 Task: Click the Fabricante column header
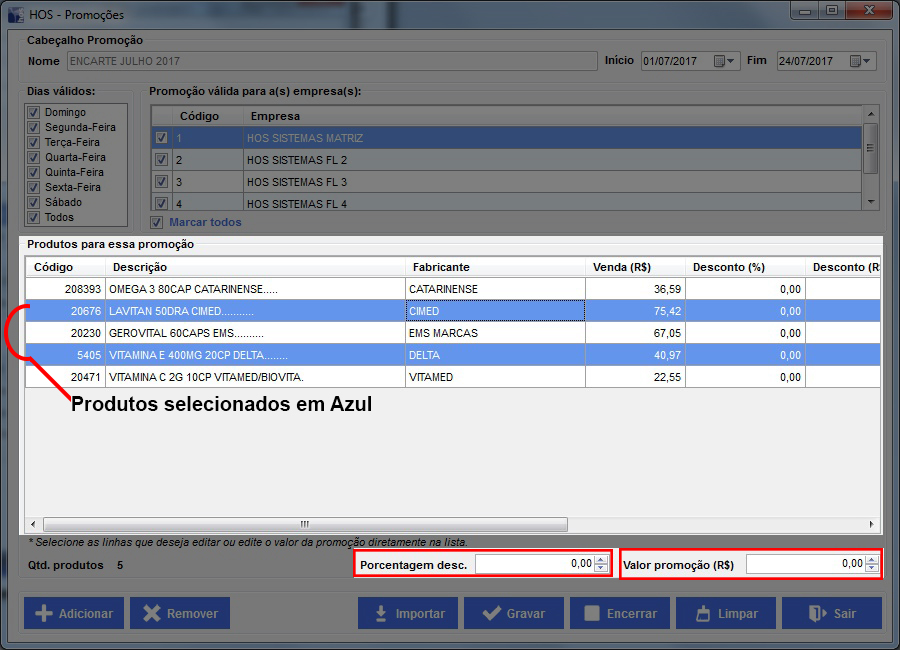[x=495, y=267]
